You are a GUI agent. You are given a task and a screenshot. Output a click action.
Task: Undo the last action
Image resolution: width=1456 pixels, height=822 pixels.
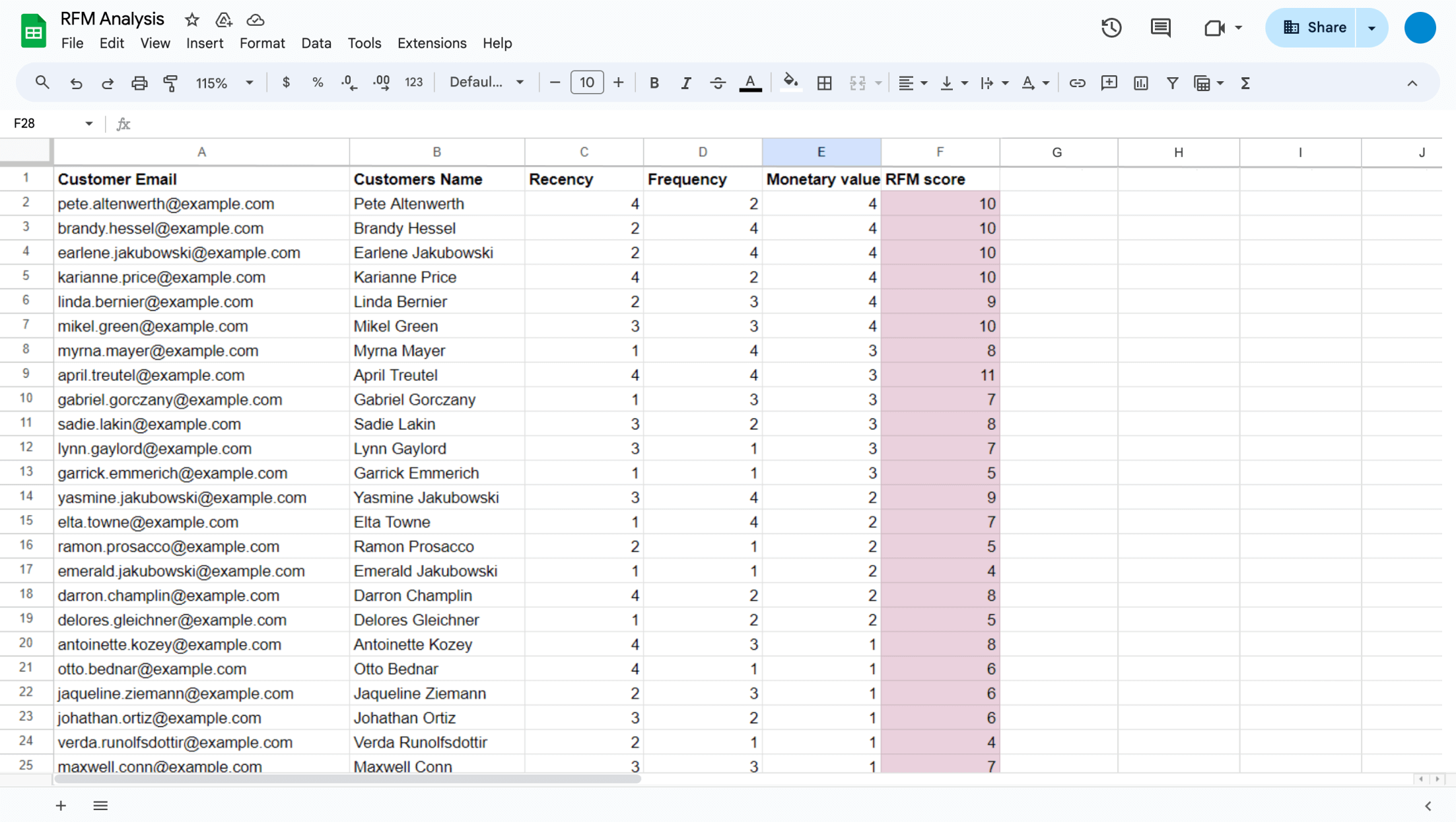75,83
